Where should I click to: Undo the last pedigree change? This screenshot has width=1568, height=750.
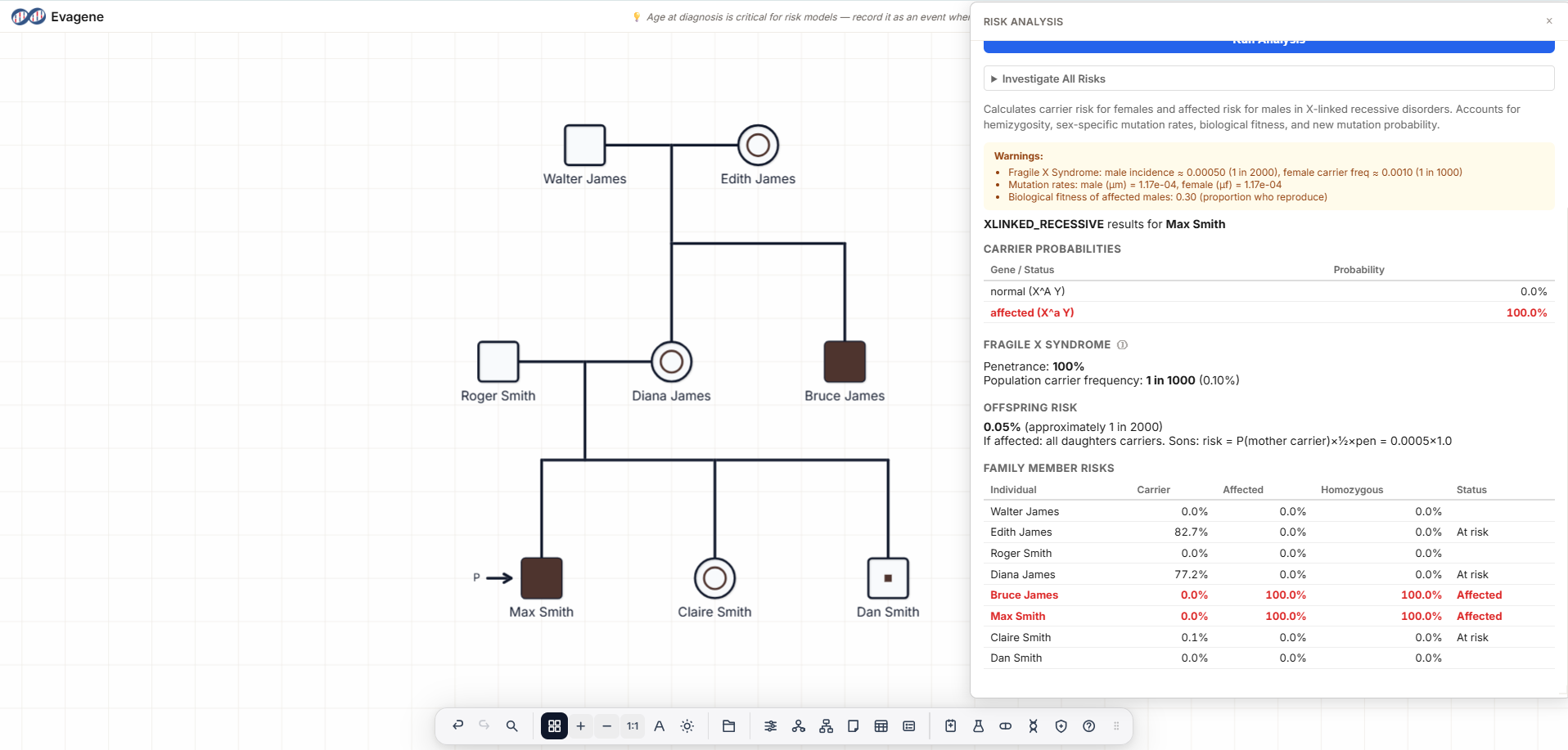pyautogui.click(x=458, y=725)
